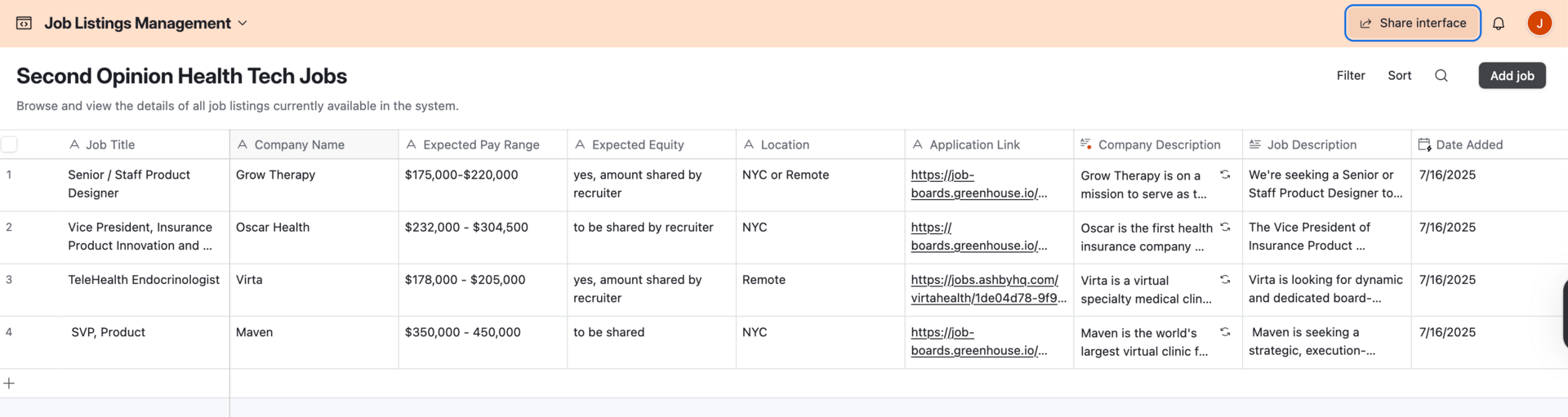
Task: Click the Expected Pay Range column header
Action: click(x=483, y=144)
